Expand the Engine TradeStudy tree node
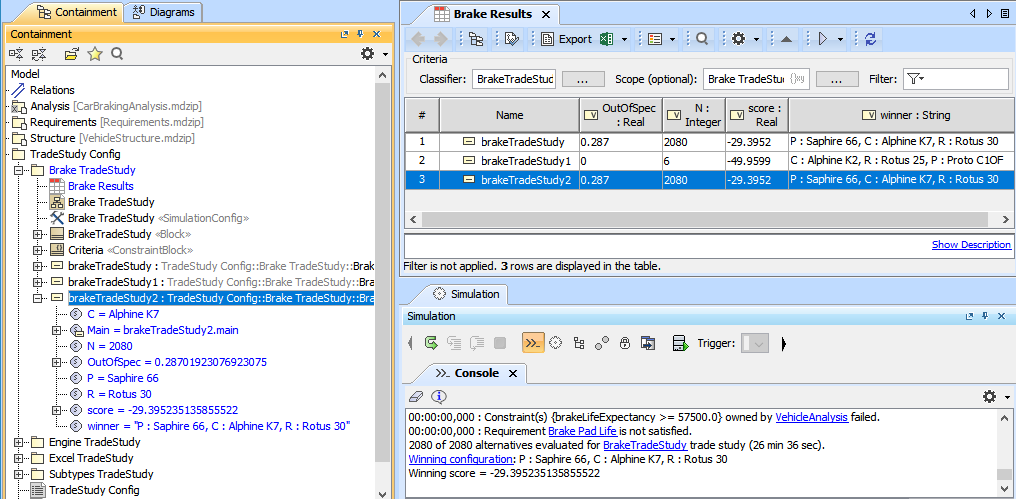This screenshot has height=499, width=1016. click(x=20, y=442)
